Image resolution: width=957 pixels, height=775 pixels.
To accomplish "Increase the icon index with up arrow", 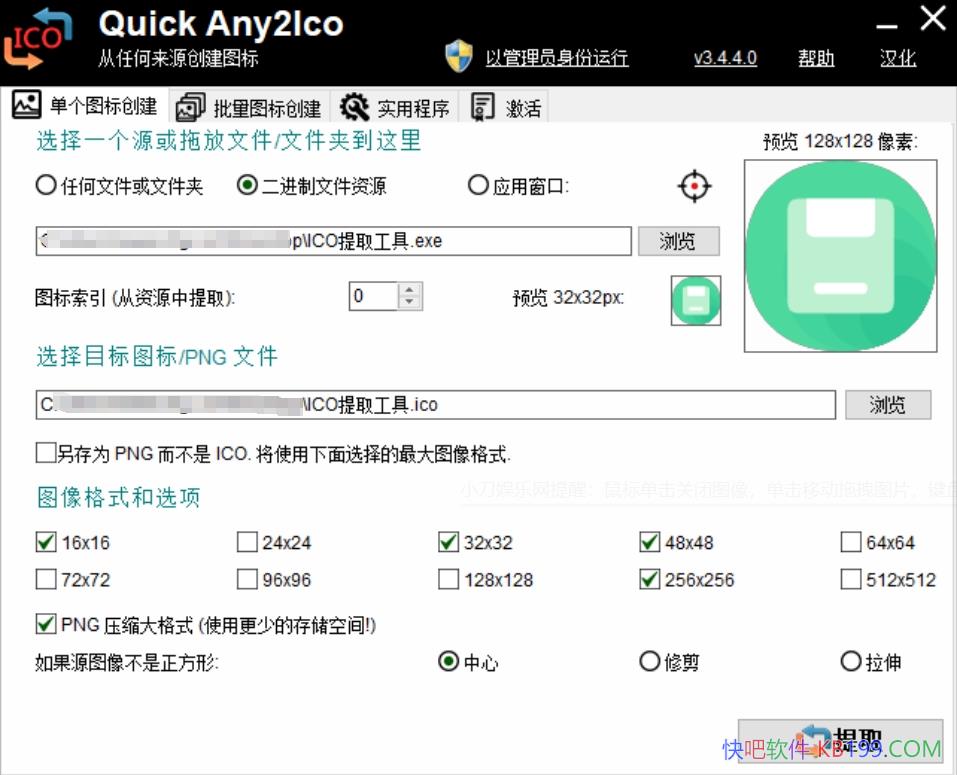I will point(410,290).
